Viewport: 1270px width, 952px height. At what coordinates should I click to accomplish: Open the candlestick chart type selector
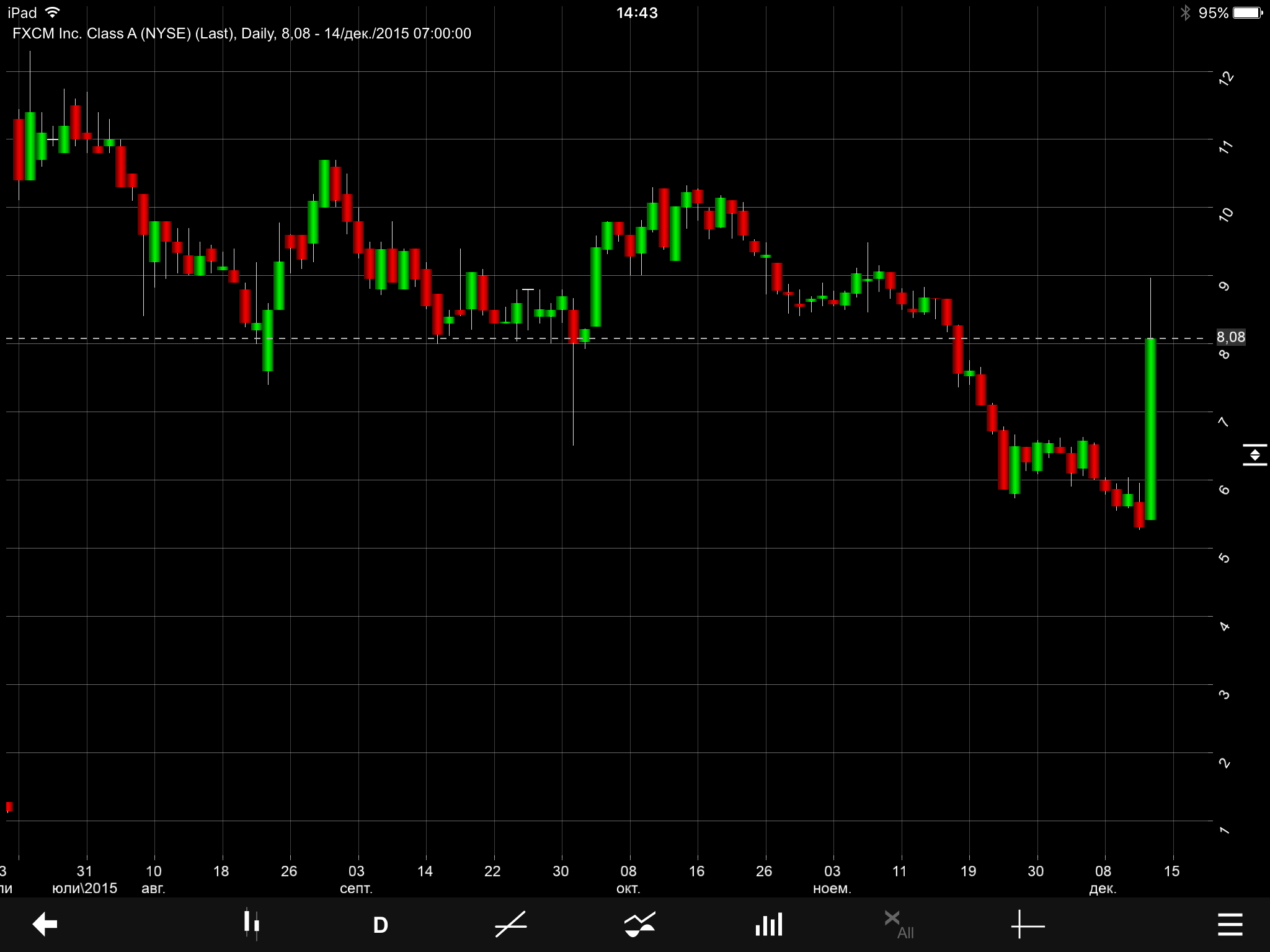(x=251, y=924)
